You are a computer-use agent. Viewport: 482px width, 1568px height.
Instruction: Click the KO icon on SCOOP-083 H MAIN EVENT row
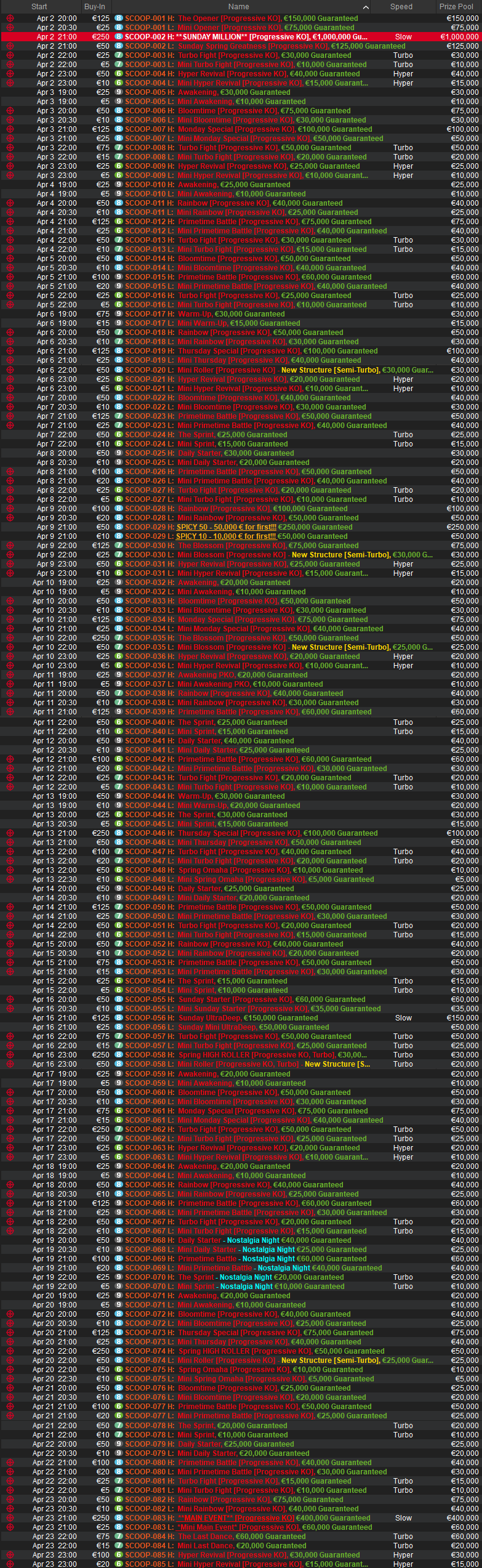click(10, 1518)
